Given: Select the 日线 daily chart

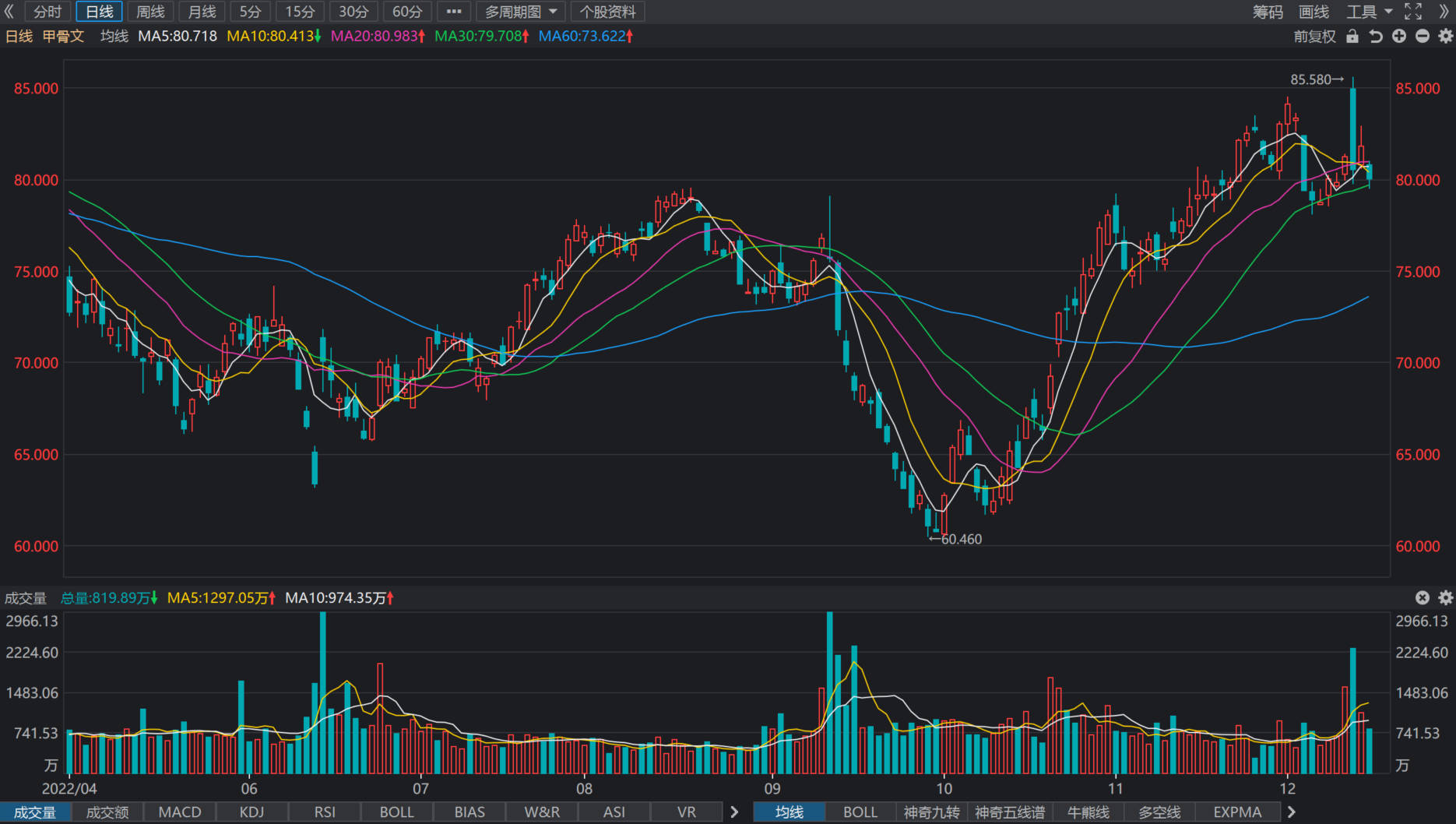Looking at the screenshot, I should click(x=99, y=12).
